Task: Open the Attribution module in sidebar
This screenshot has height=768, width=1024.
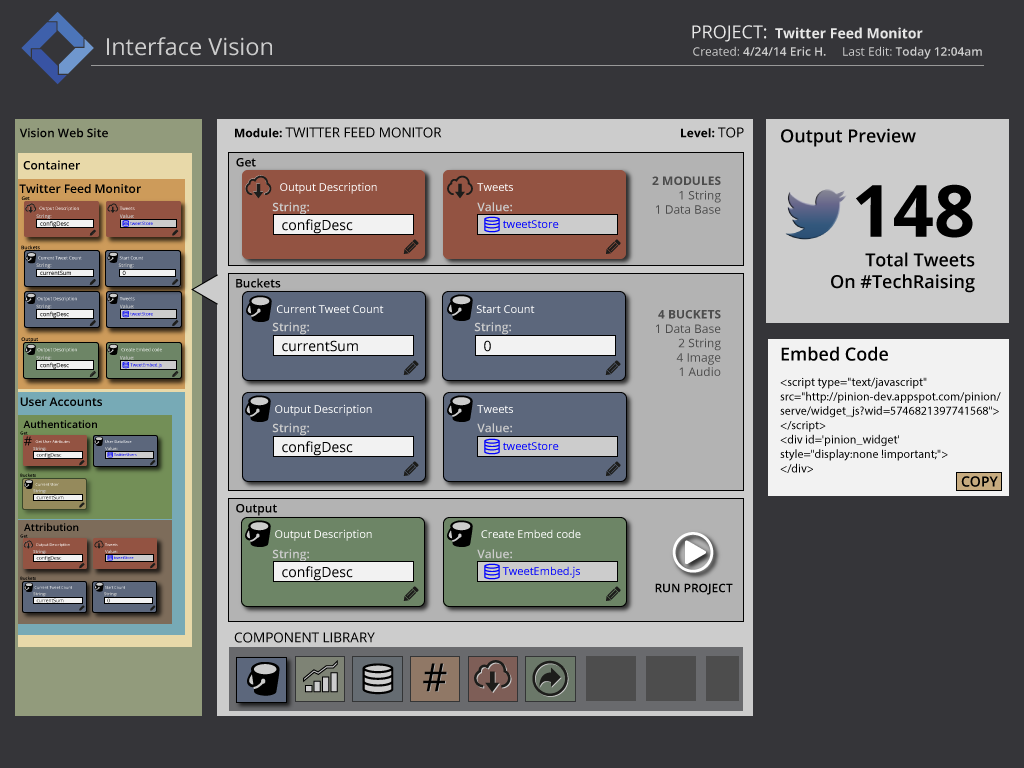Action: [x=50, y=527]
